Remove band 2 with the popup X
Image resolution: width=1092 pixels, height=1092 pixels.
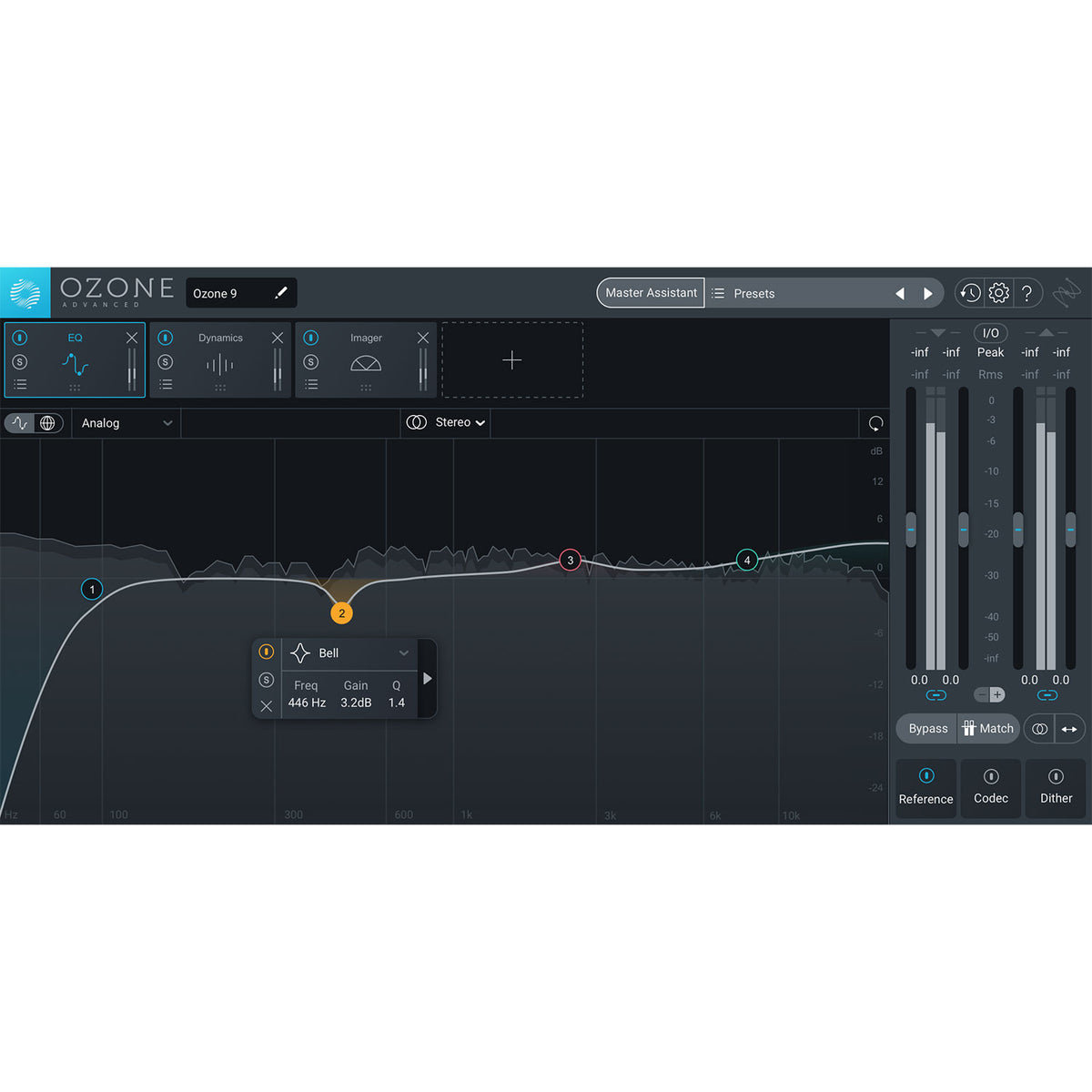click(x=267, y=706)
